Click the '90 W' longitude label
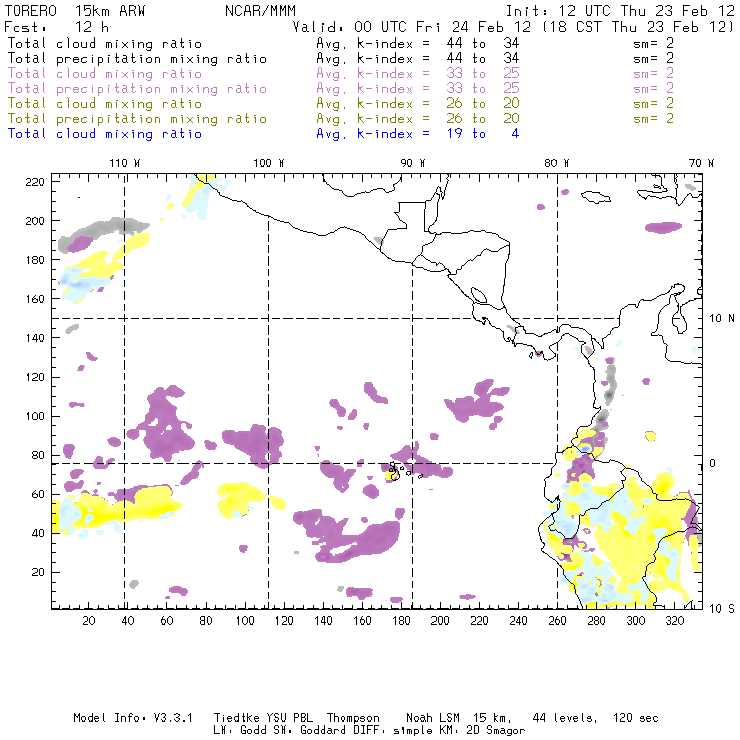Viewport: 740px width, 740px height. pos(412,163)
